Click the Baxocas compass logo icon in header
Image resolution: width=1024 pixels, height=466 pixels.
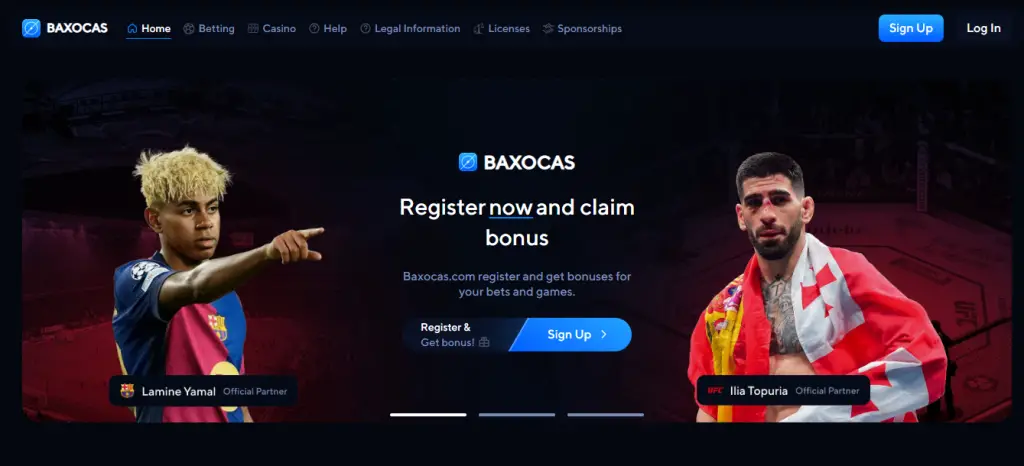pyautogui.click(x=31, y=28)
